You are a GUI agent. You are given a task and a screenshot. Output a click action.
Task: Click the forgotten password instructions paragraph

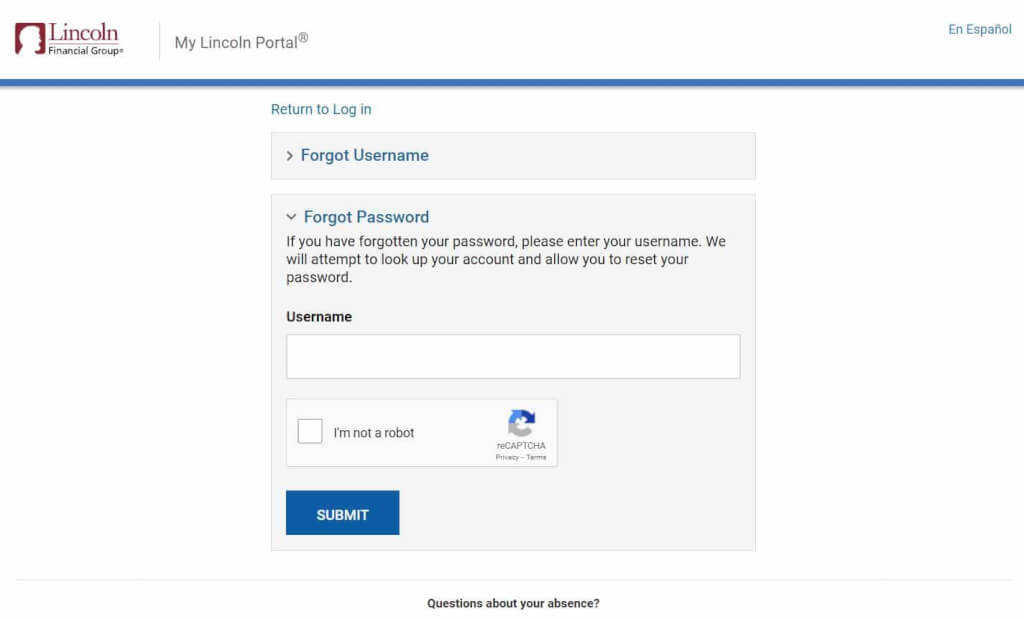pos(505,259)
